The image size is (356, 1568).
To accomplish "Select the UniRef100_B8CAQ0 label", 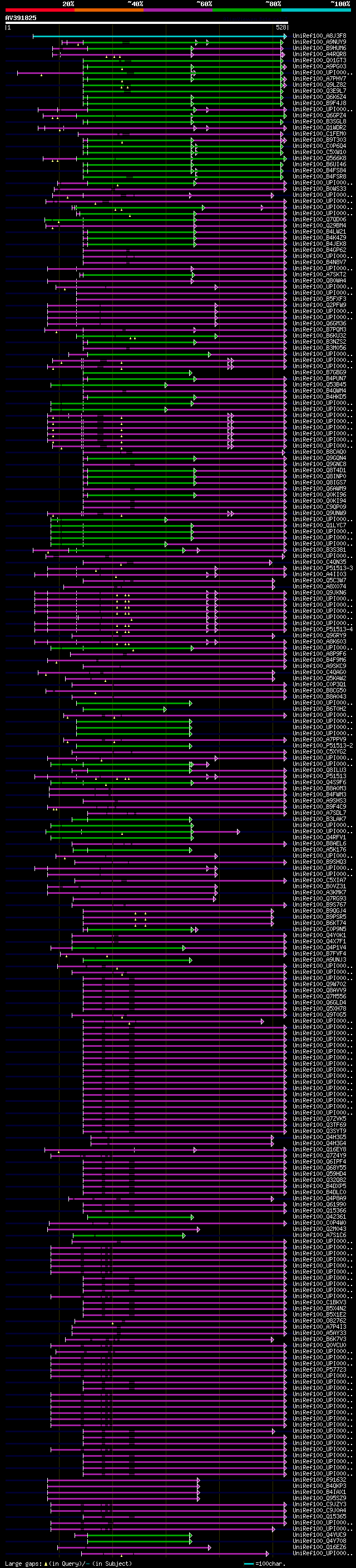I will (319, 452).
